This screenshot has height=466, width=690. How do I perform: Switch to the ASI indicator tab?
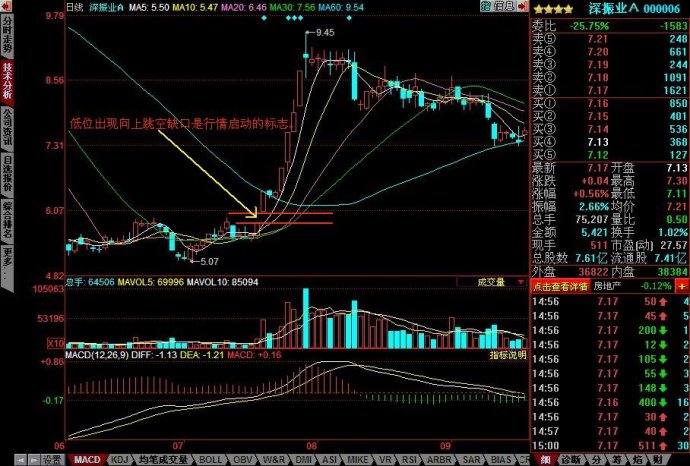330,460
